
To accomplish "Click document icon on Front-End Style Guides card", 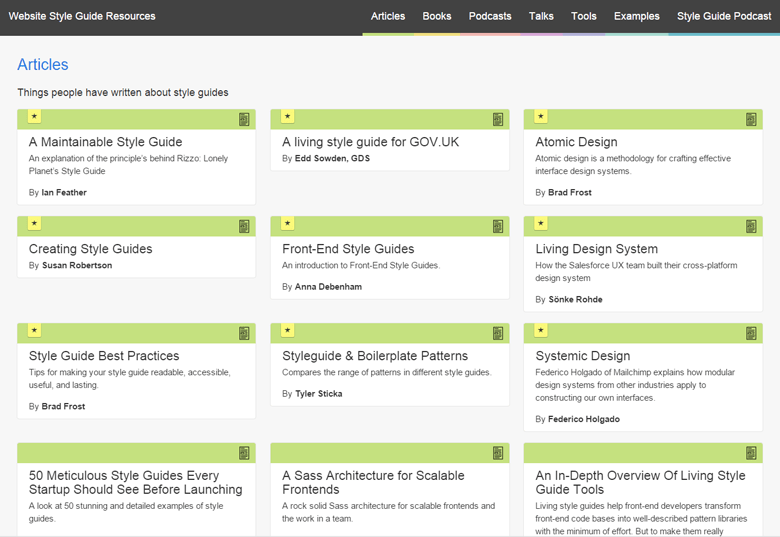I will pos(497,226).
